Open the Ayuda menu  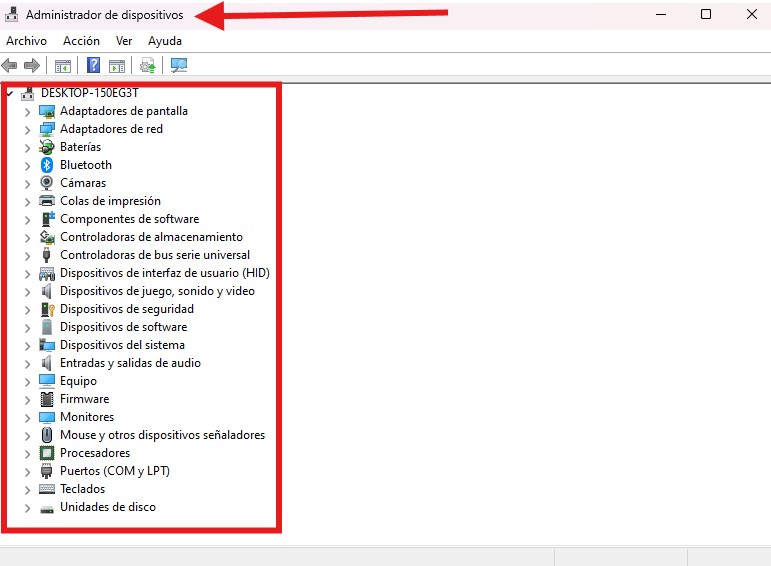click(165, 41)
